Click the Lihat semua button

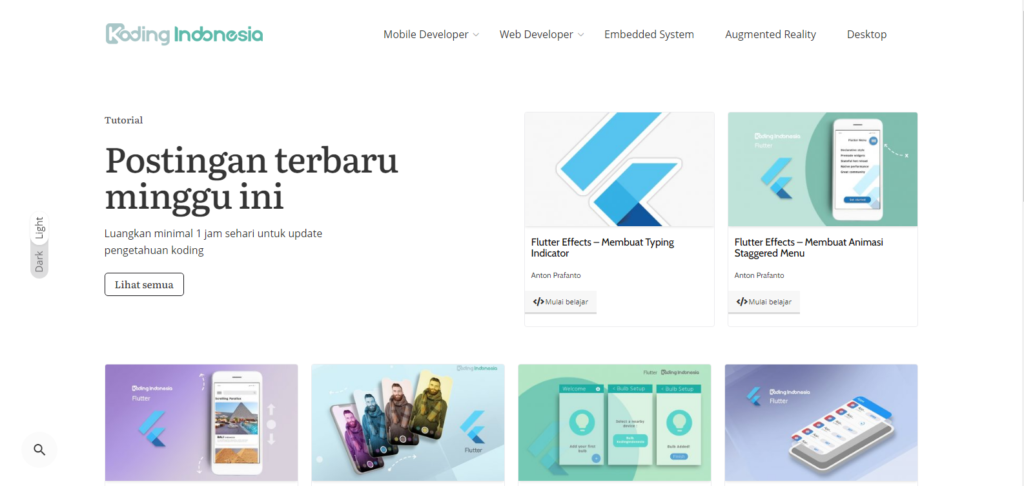[x=144, y=284]
